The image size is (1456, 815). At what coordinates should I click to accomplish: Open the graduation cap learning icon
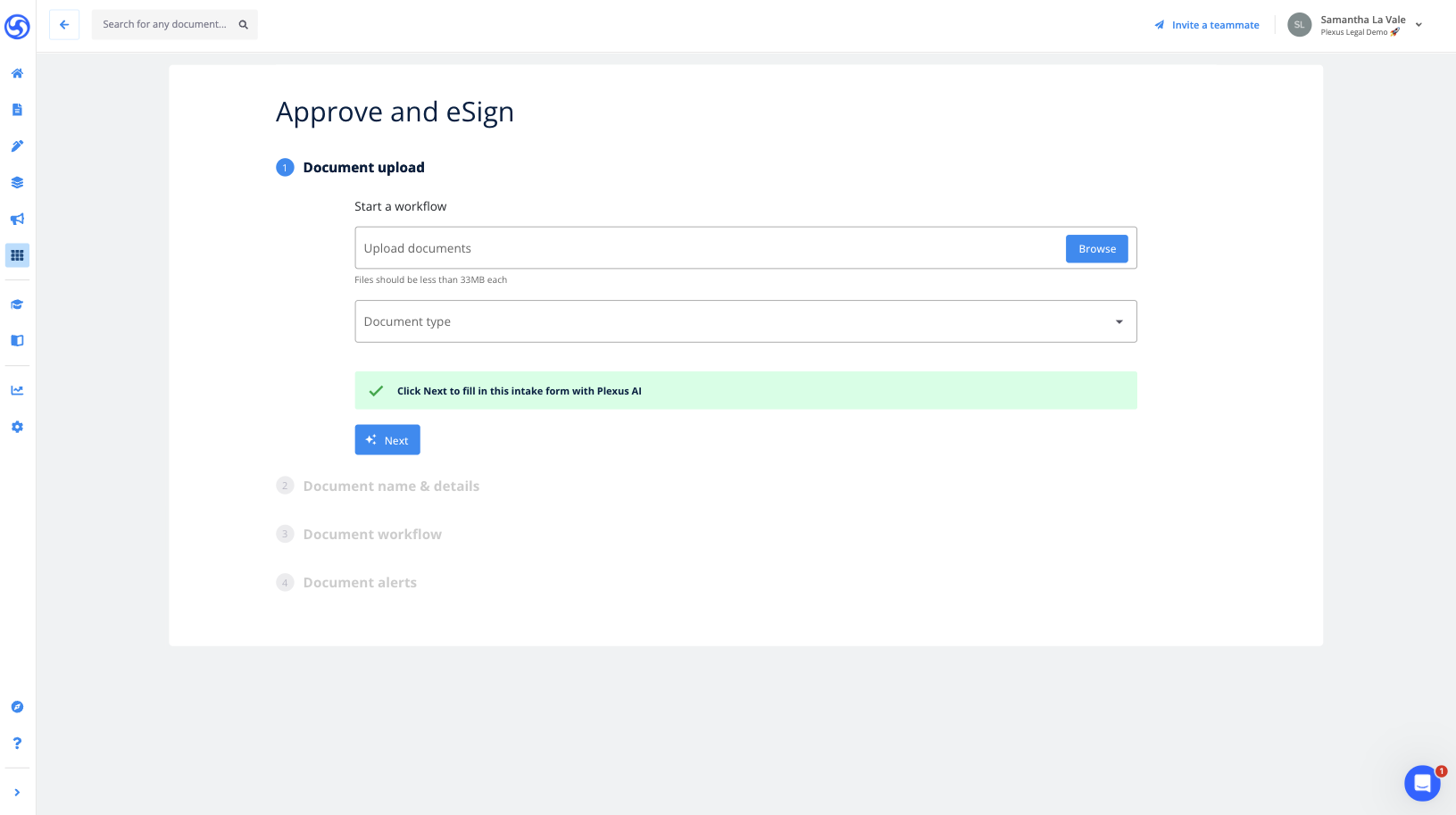coord(17,304)
